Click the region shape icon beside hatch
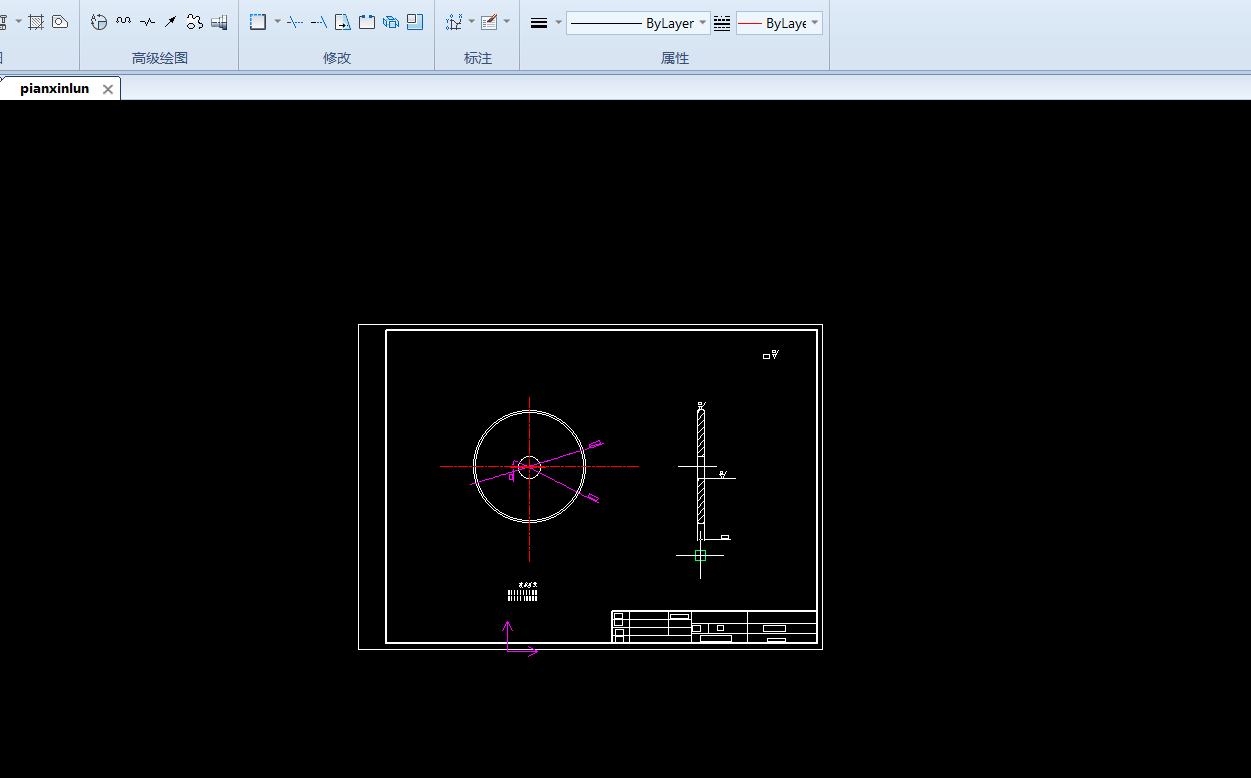Image resolution: width=1251 pixels, height=778 pixels. [60, 22]
